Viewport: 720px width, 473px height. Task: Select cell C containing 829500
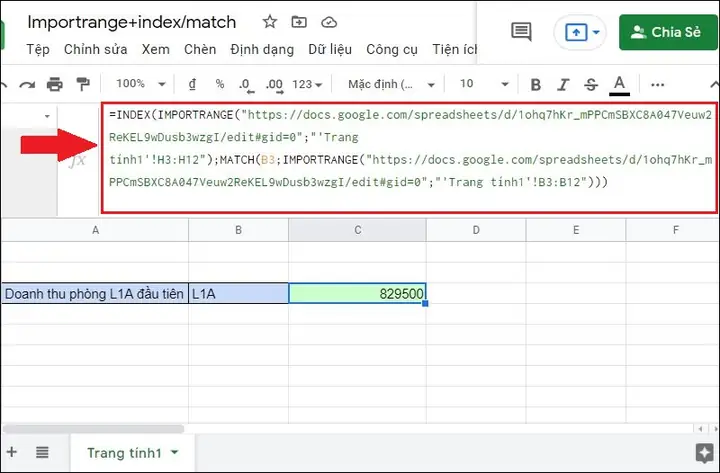357,293
